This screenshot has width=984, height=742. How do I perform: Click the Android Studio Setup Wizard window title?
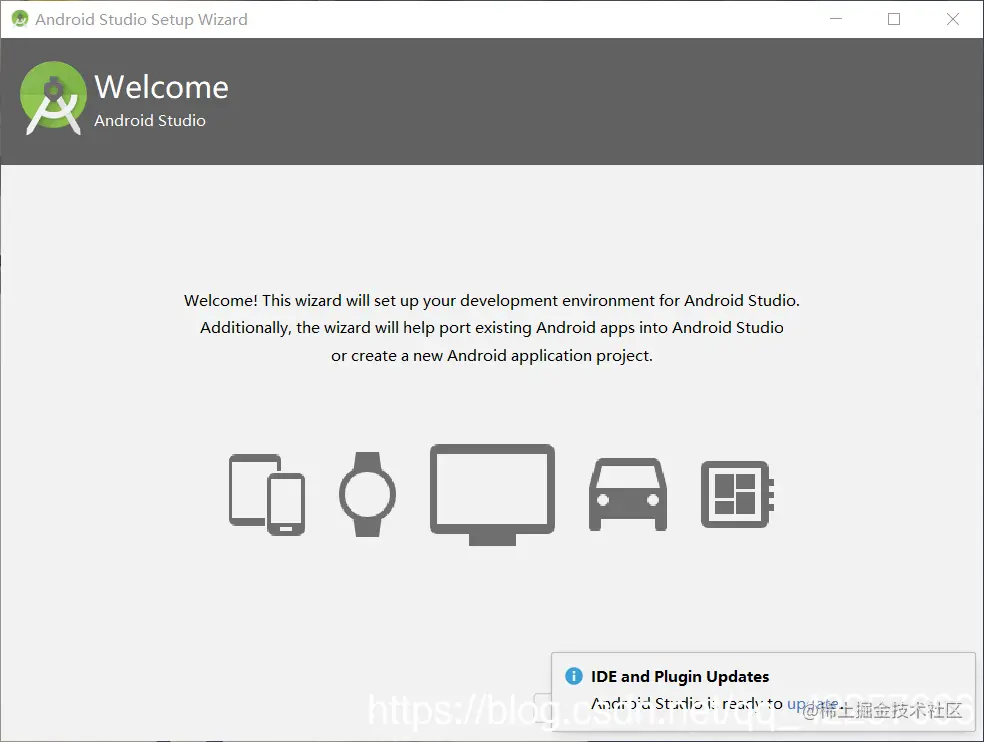(141, 19)
